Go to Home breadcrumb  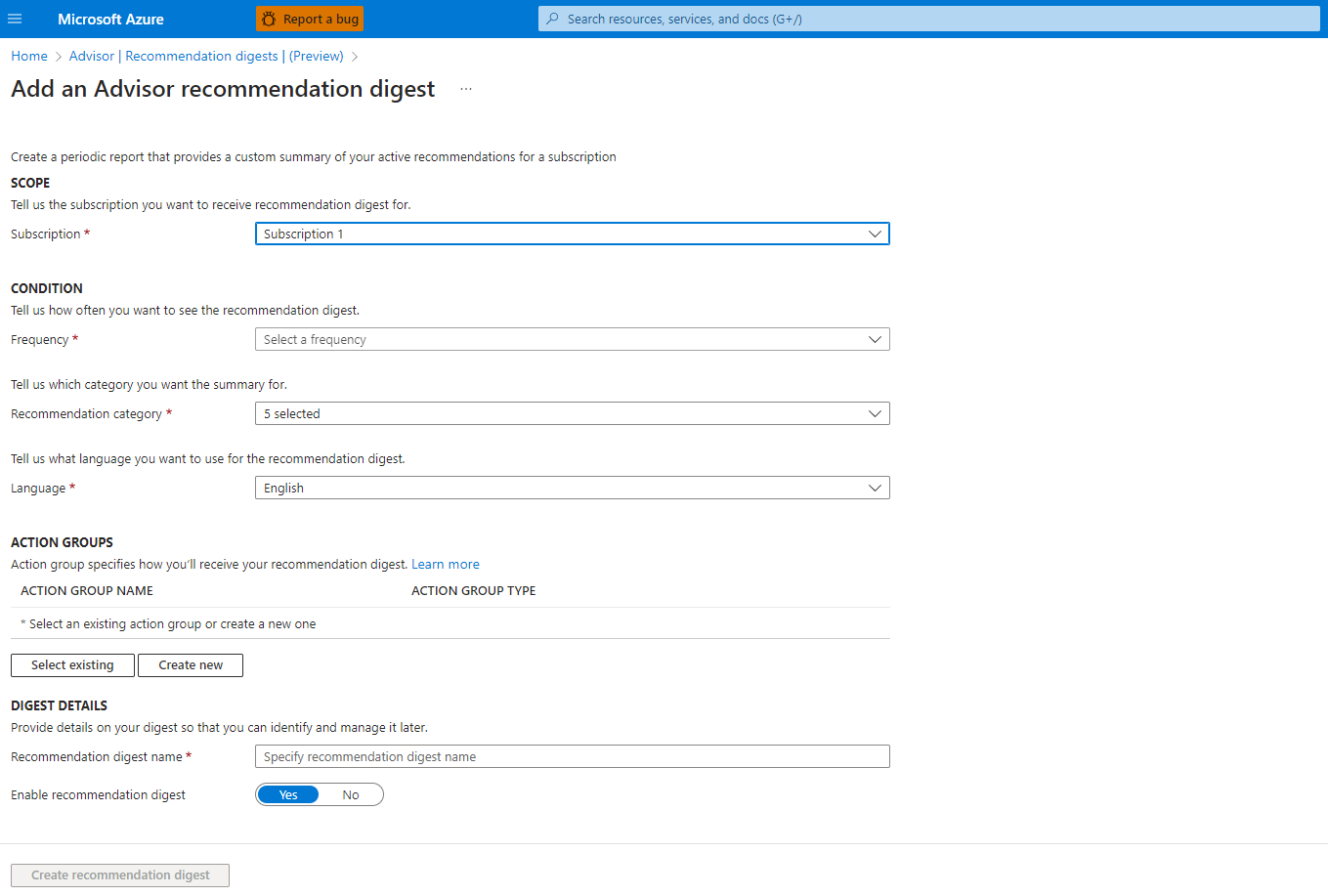coord(29,56)
